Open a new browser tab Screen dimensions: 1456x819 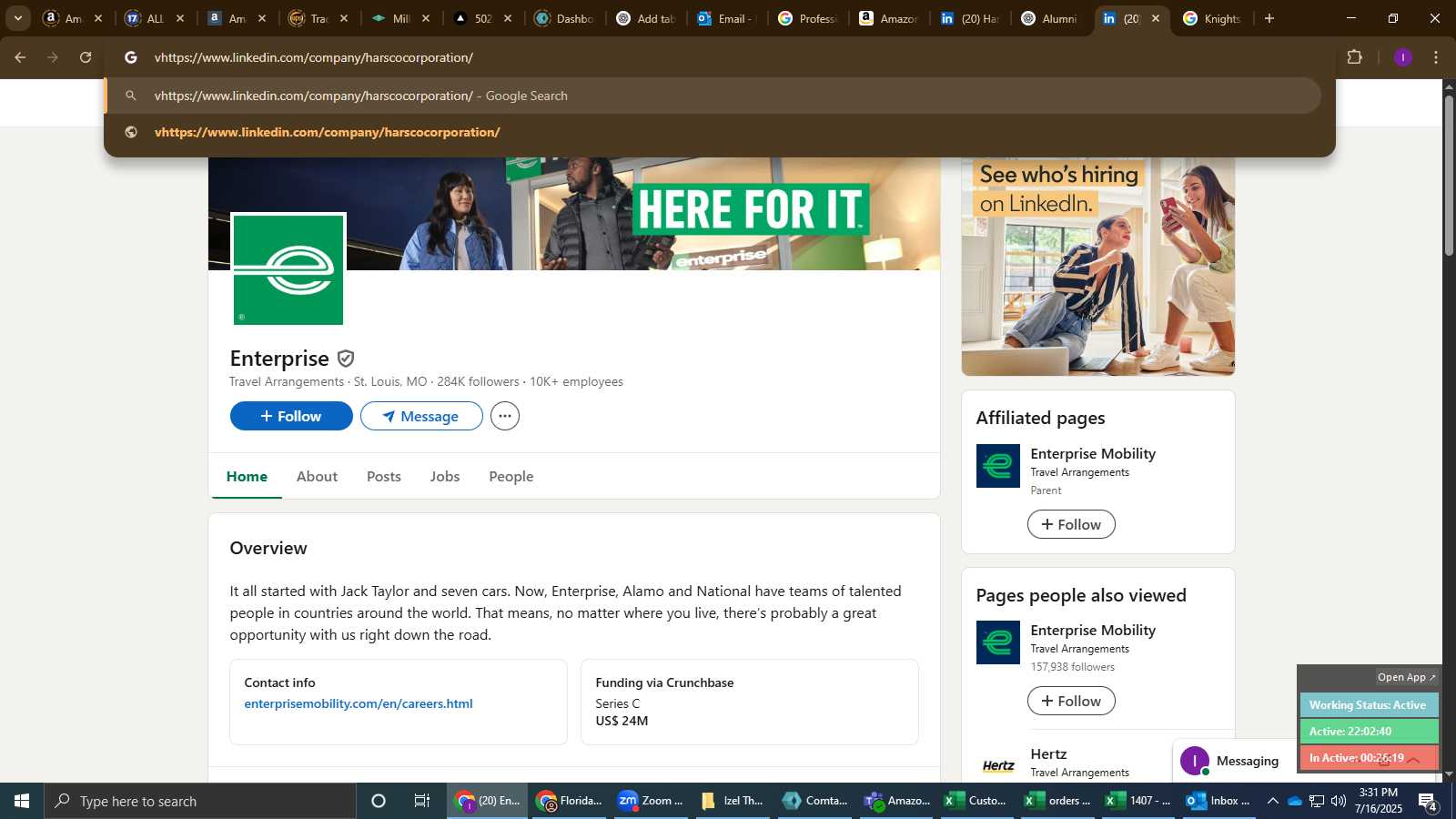pos(1269,18)
